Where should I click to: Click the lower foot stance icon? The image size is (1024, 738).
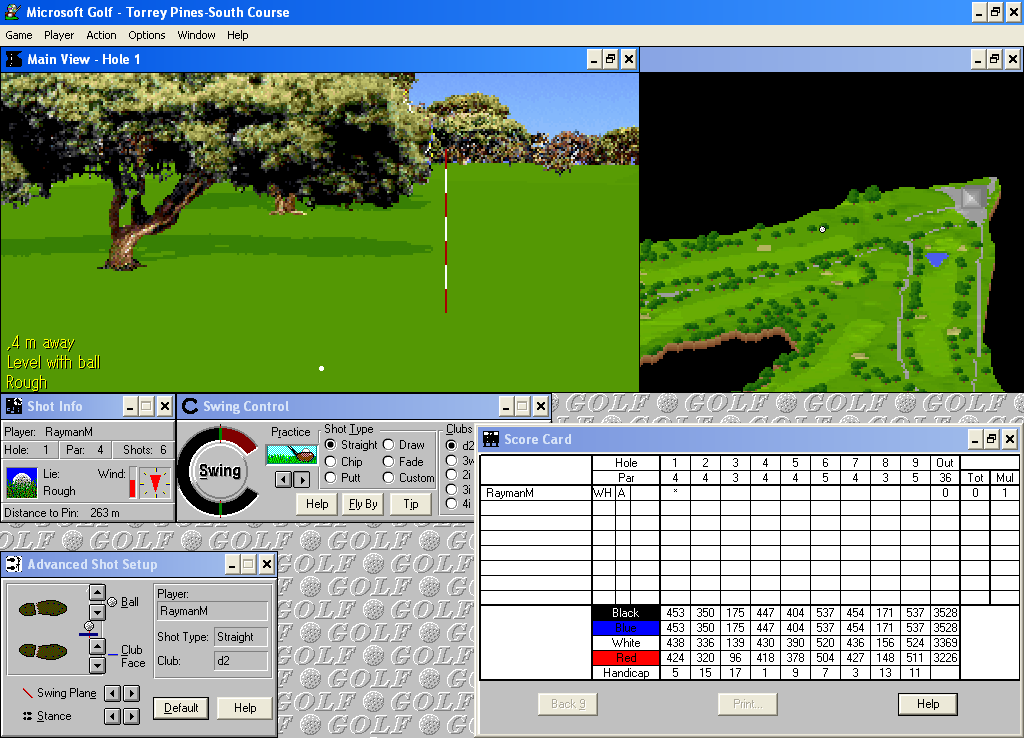pyautogui.click(x=43, y=651)
